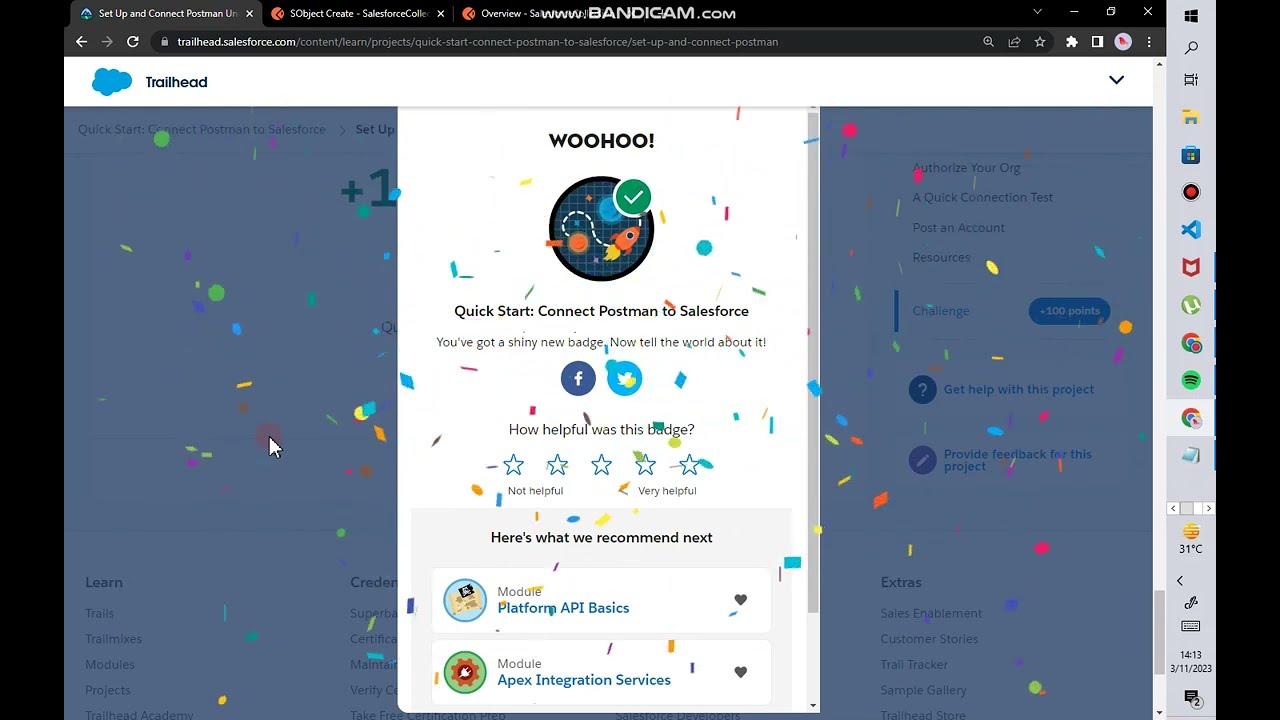
Task: Rate the badge one star
Action: (x=513, y=465)
